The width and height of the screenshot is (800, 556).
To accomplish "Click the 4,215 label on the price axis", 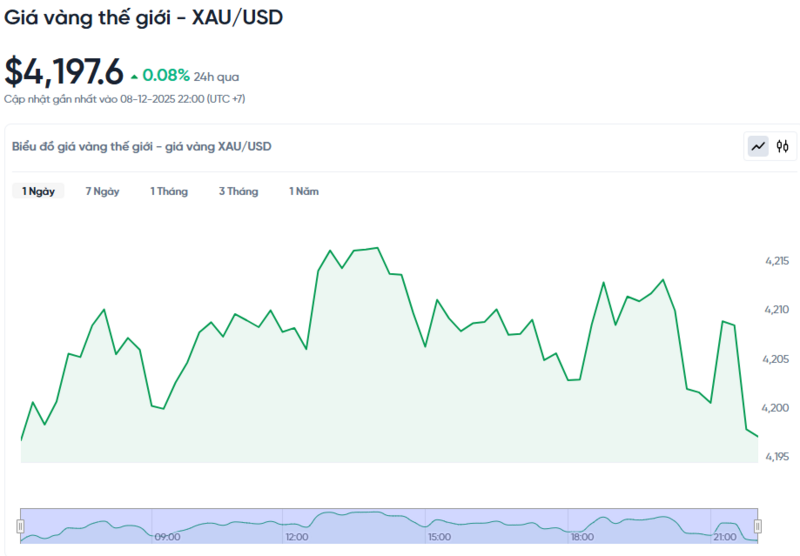I will (777, 261).
